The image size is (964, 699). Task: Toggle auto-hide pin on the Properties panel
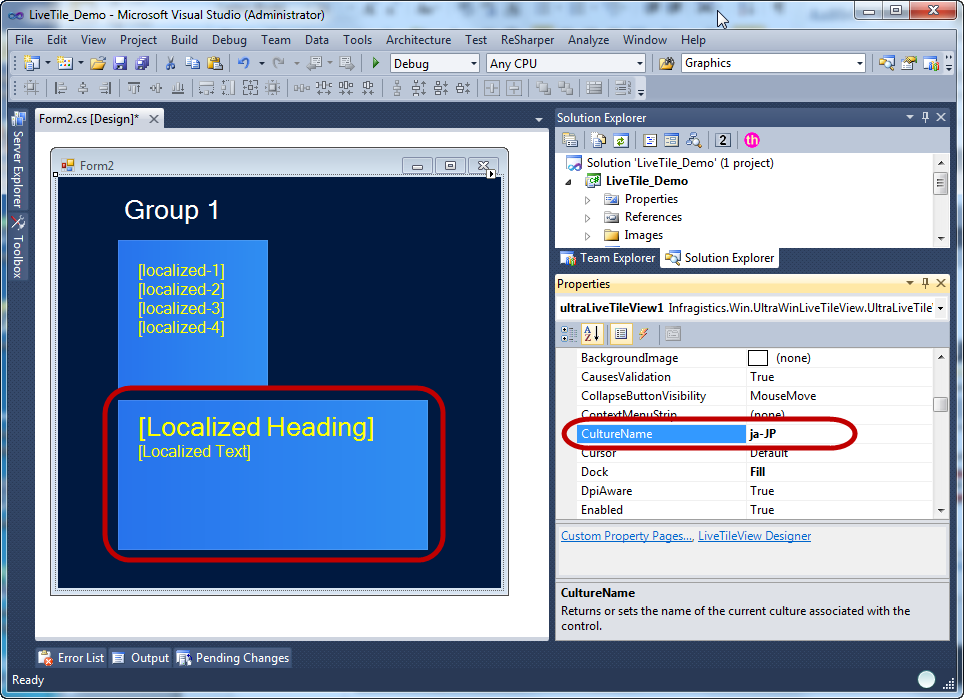925,283
